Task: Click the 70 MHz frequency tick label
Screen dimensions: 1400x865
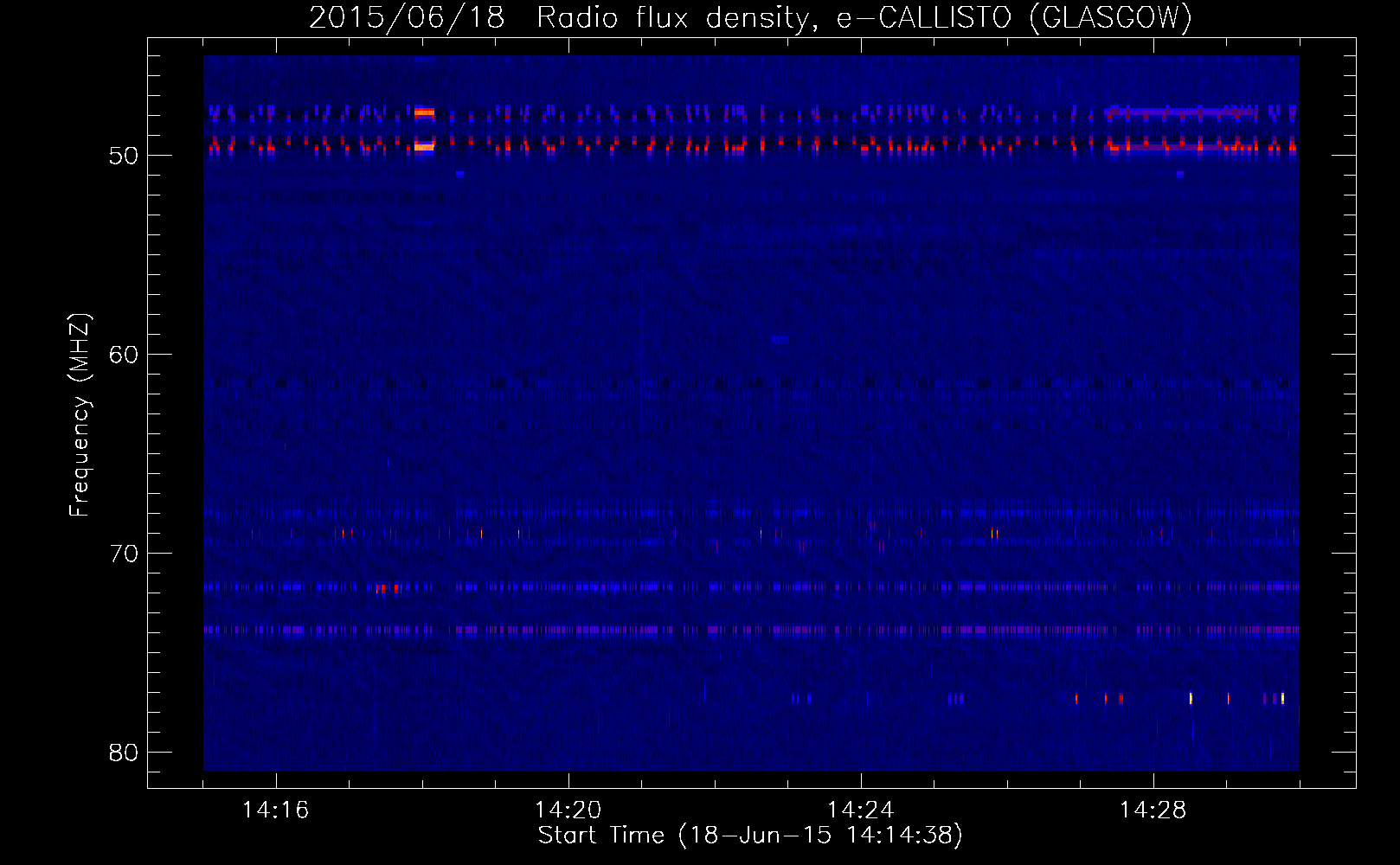Action: click(124, 554)
